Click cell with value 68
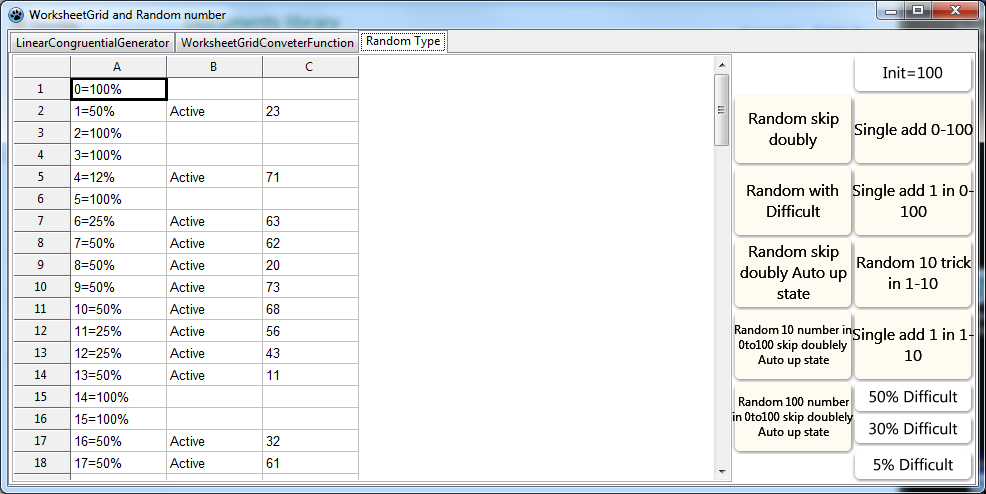Image resolution: width=986 pixels, height=494 pixels. coord(310,309)
